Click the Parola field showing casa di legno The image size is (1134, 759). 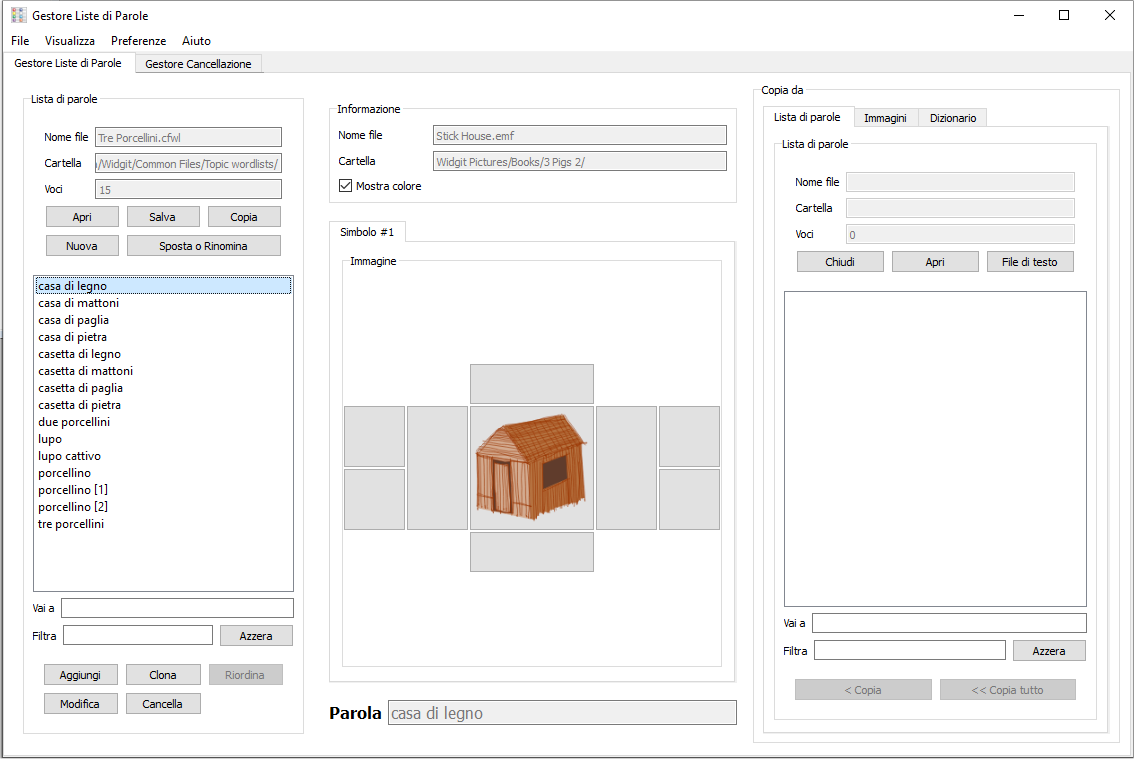tap(562, 713)
